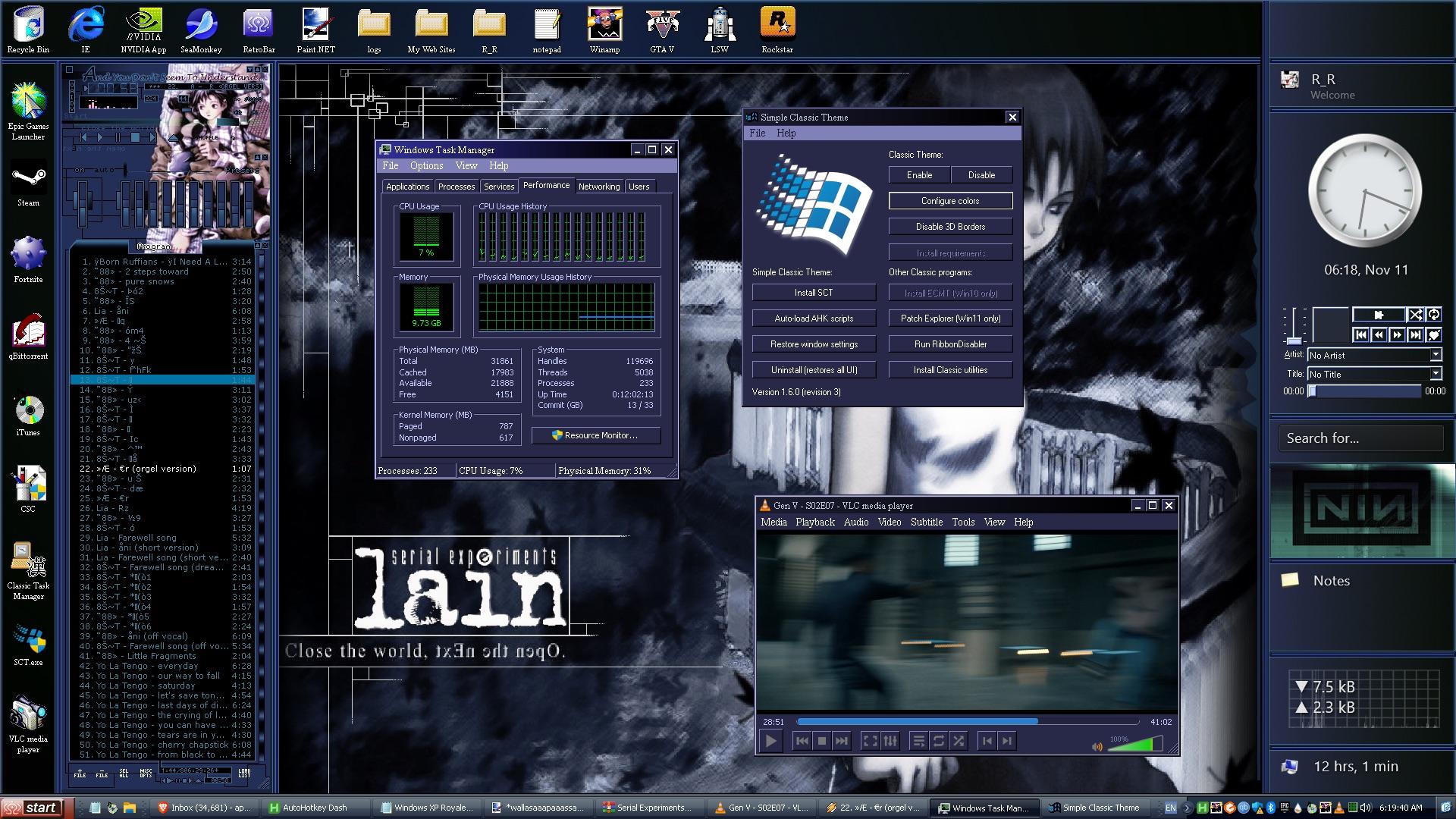Mute VLC via speaker icon

pos(1097,746)
